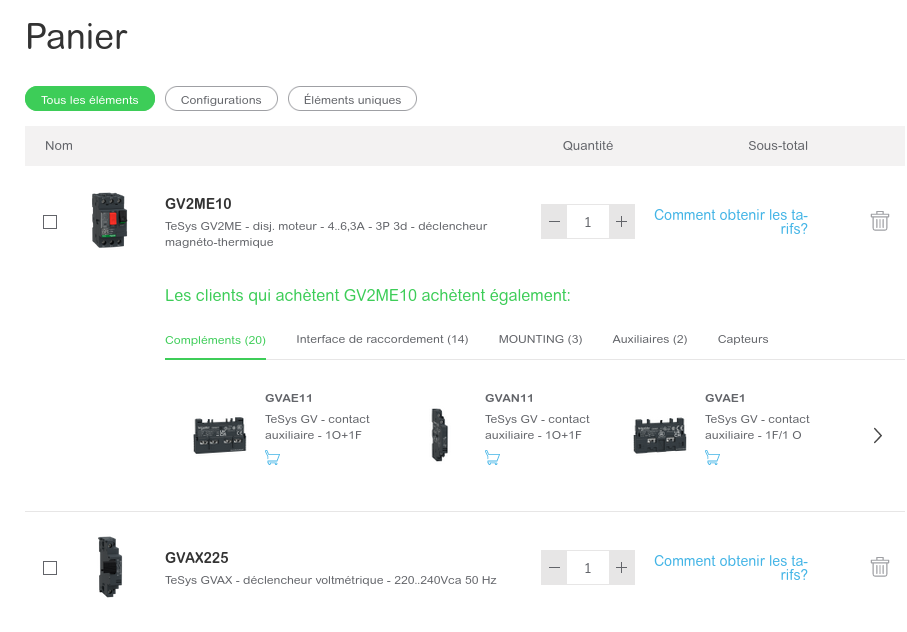Add GVAE11 to cart via cart icon
The width and height of the screenshot is (907, 632).
point(272,458)
